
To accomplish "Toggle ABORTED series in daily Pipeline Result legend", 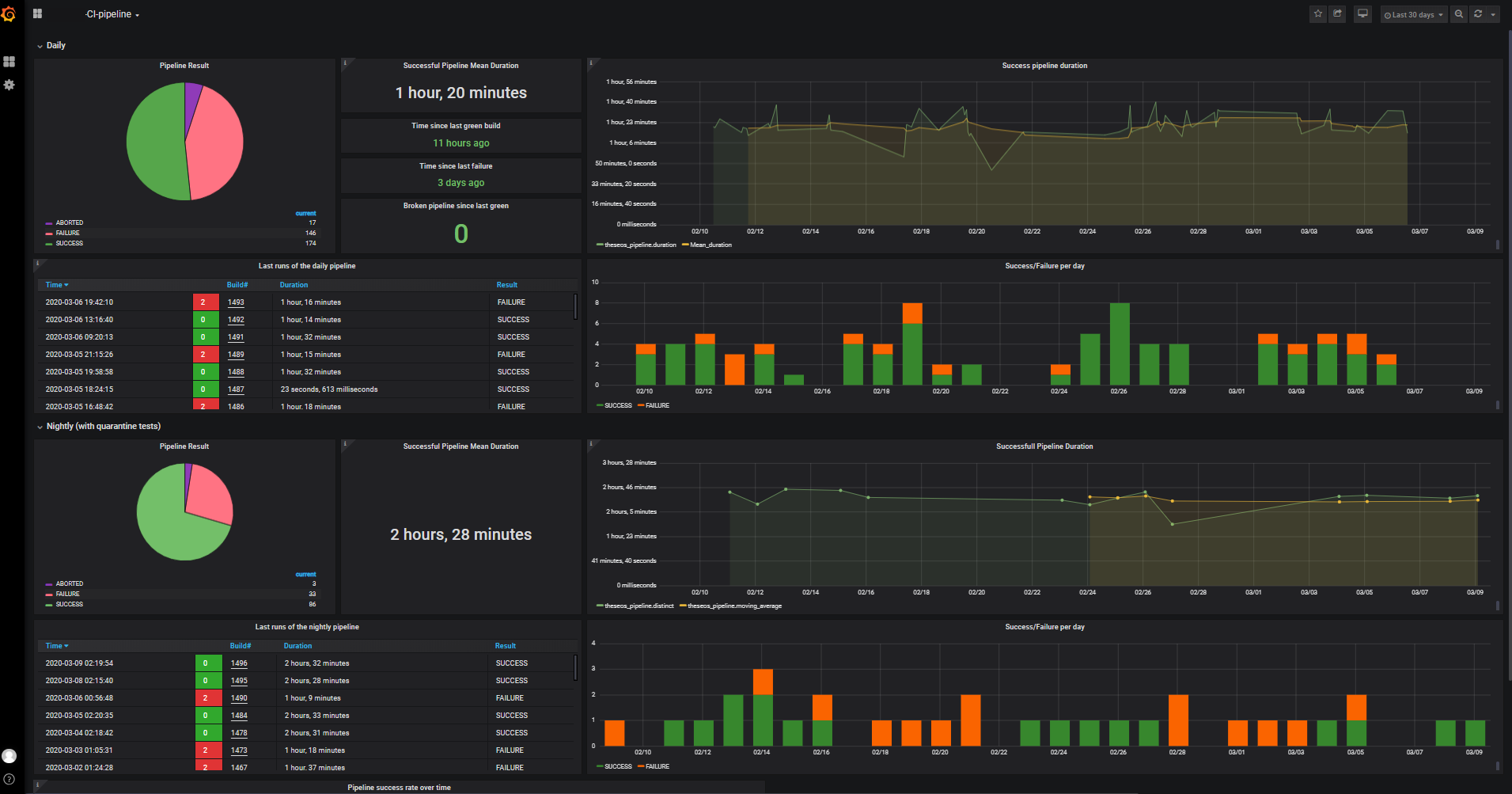I will [69, 222].
